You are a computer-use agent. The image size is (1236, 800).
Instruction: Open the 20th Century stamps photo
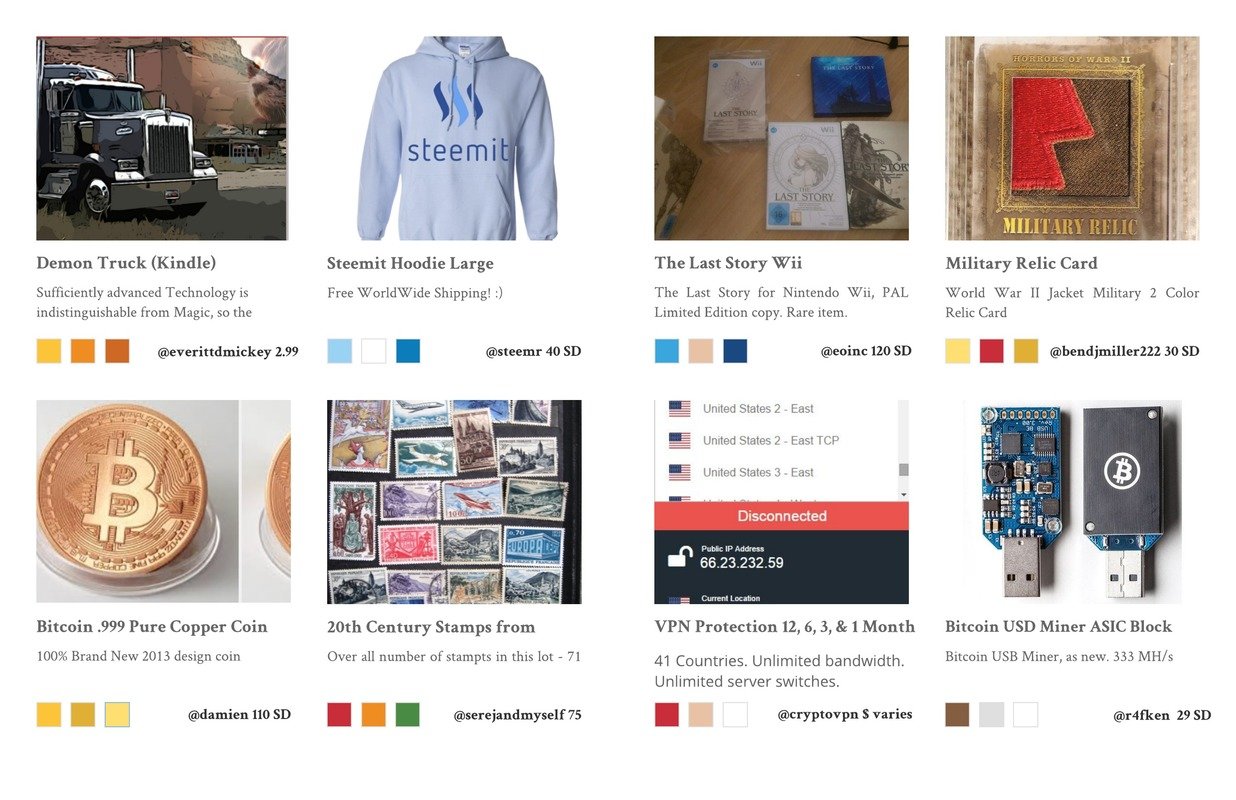454,502
